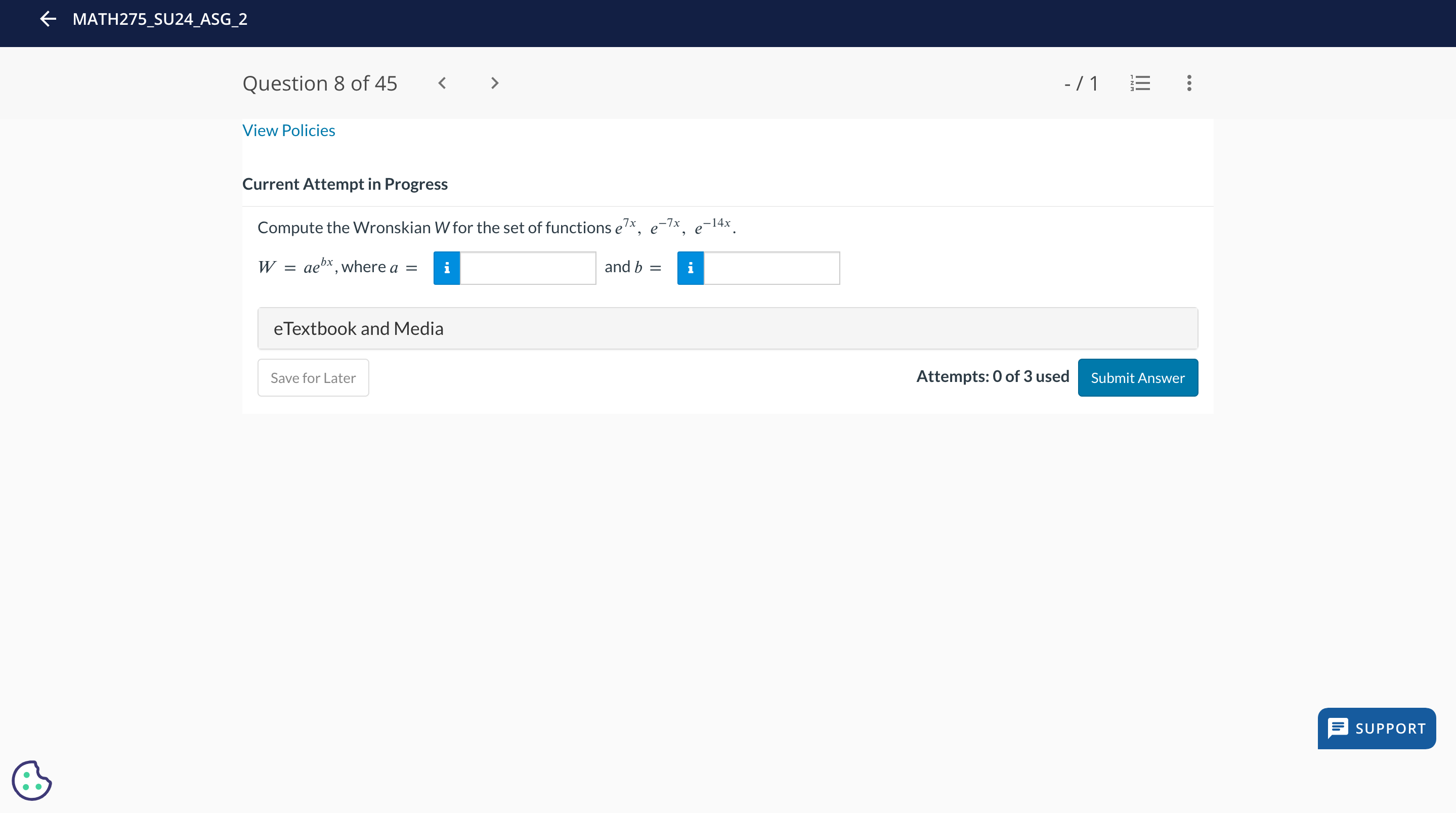Screen dimensions: 1456x813
Task: Click the Question 8 of 45 header
Action: (320, 83)
